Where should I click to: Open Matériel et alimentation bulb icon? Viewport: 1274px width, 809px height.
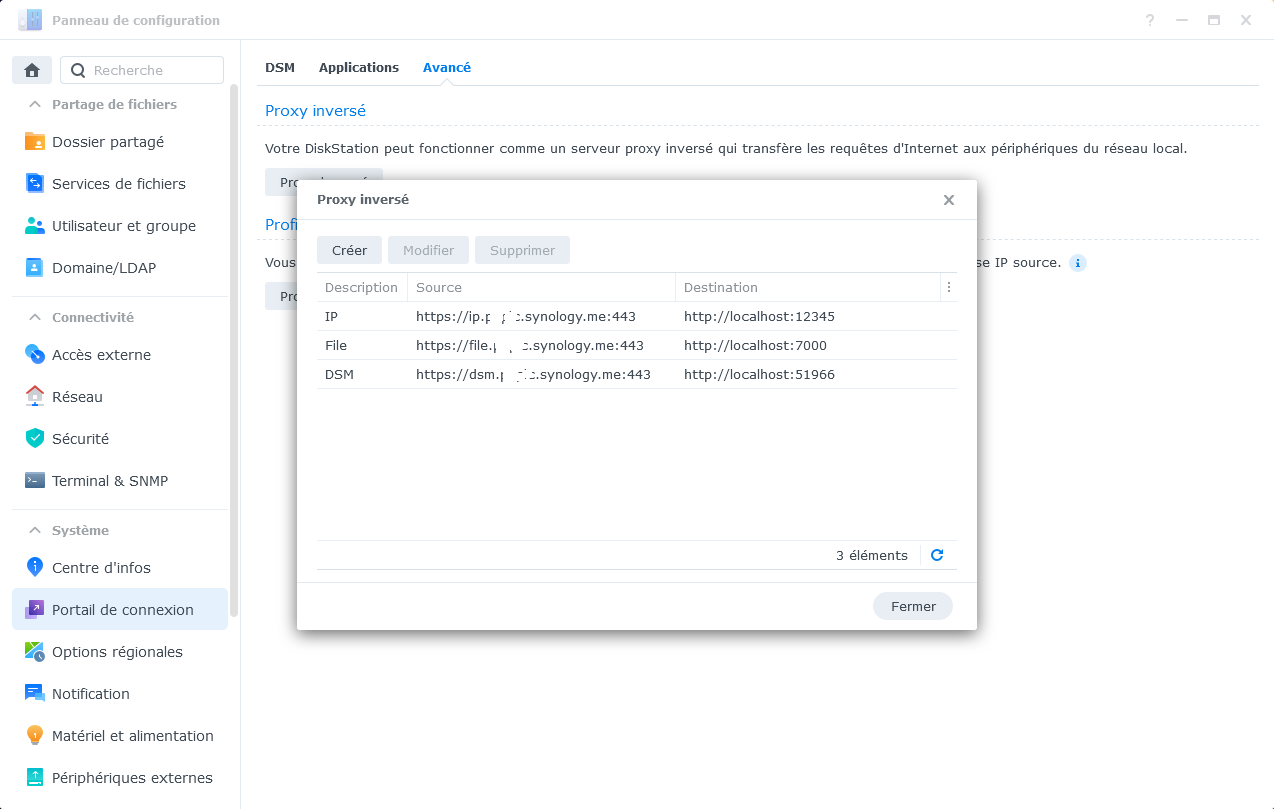click(35, 736)
